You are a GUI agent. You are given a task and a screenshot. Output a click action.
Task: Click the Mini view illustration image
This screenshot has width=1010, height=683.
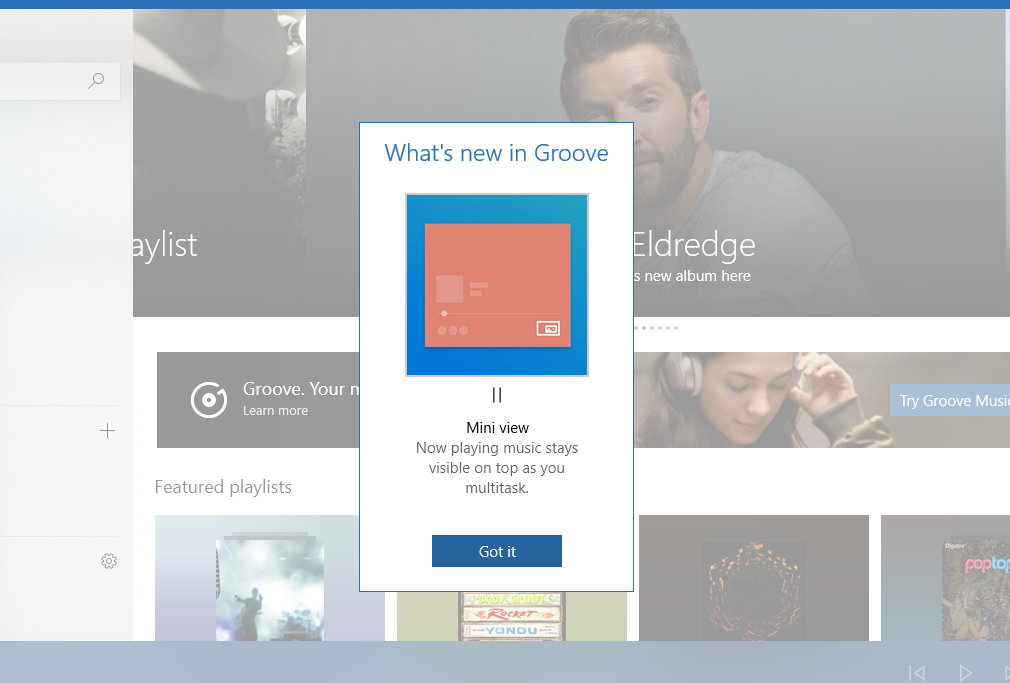[x=497, y=285]
